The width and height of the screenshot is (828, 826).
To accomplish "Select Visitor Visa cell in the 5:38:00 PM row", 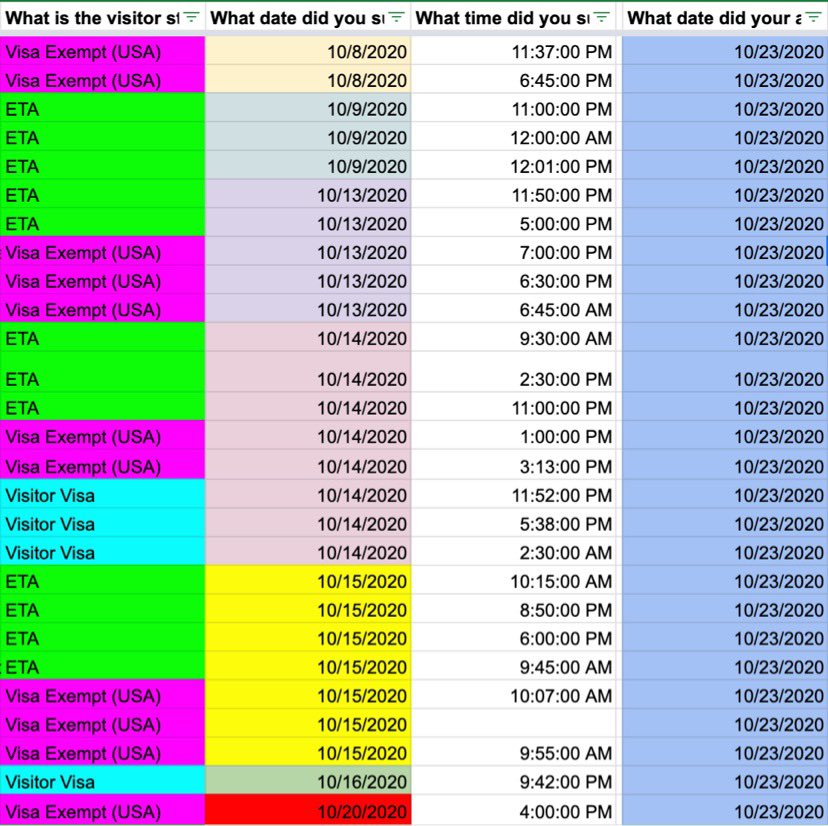I will 102,523.
